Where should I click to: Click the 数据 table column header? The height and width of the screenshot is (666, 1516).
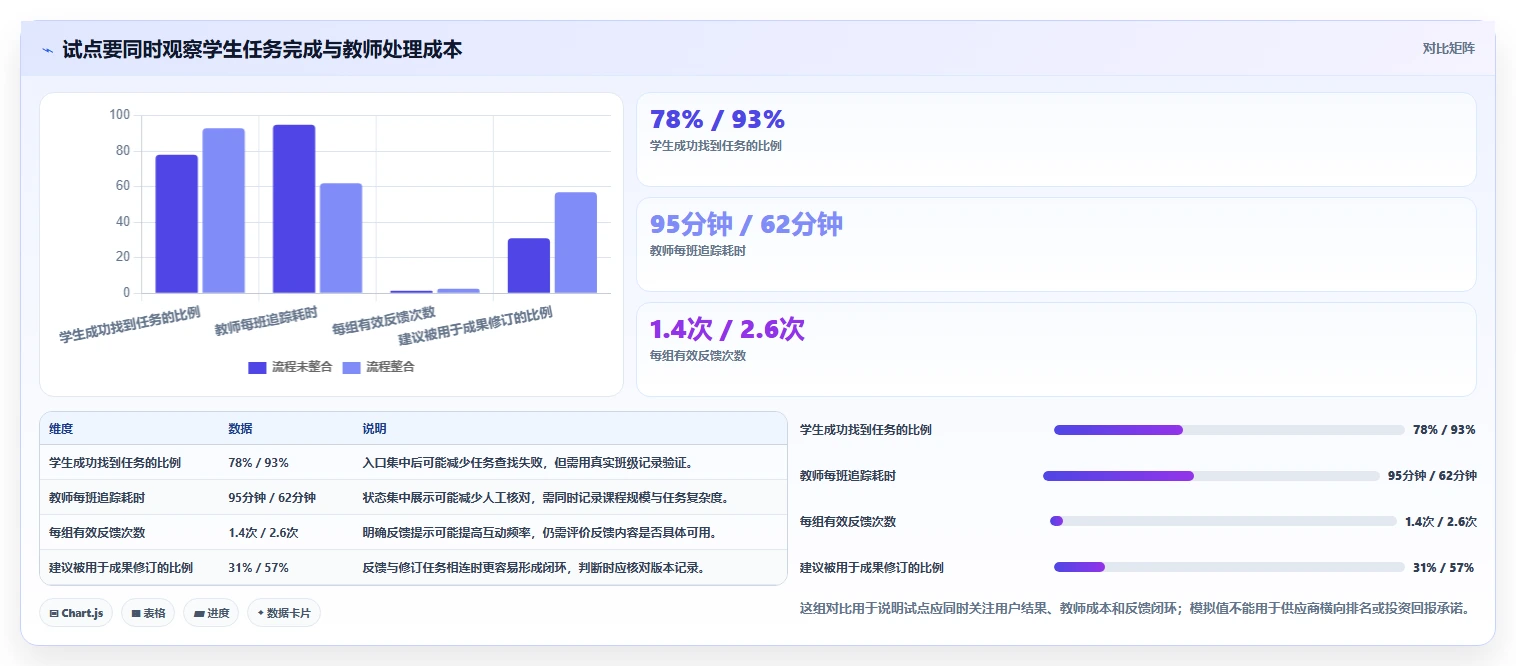(x=241, y=429)
